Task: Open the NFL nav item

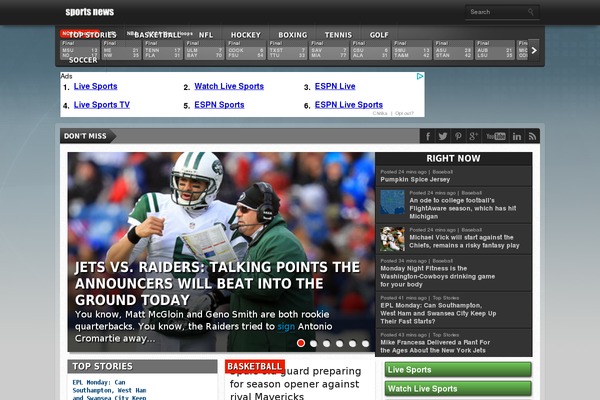Action: click(x=205, y=35)
